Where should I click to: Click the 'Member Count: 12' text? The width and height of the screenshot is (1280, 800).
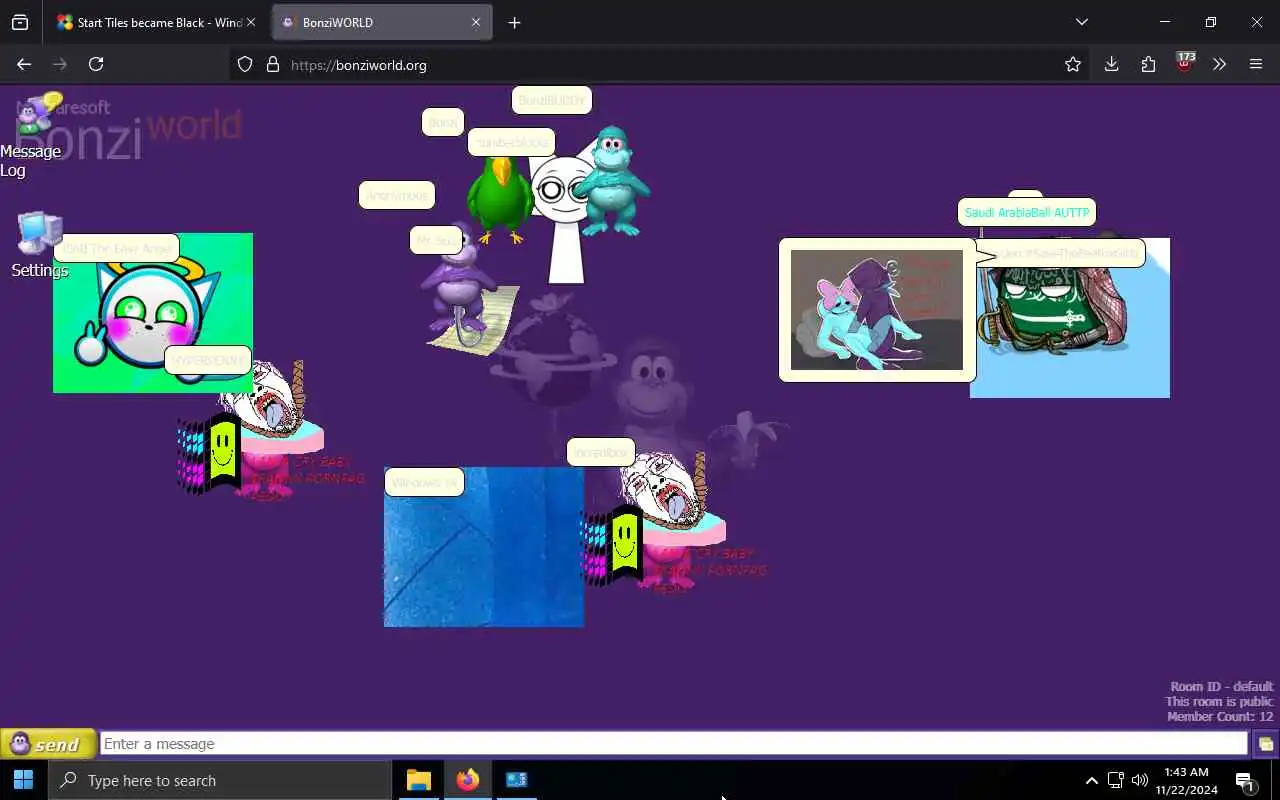pos(1220,717)
